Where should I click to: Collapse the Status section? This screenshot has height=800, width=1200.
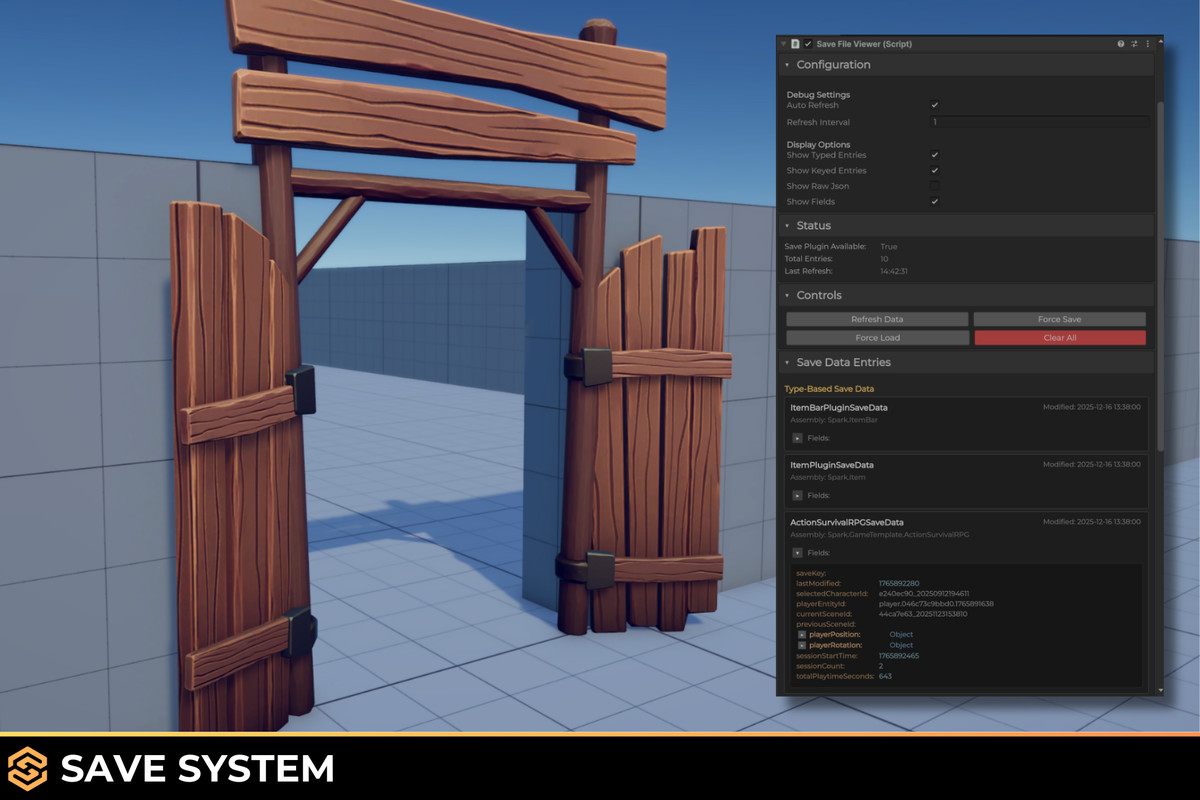788,225
